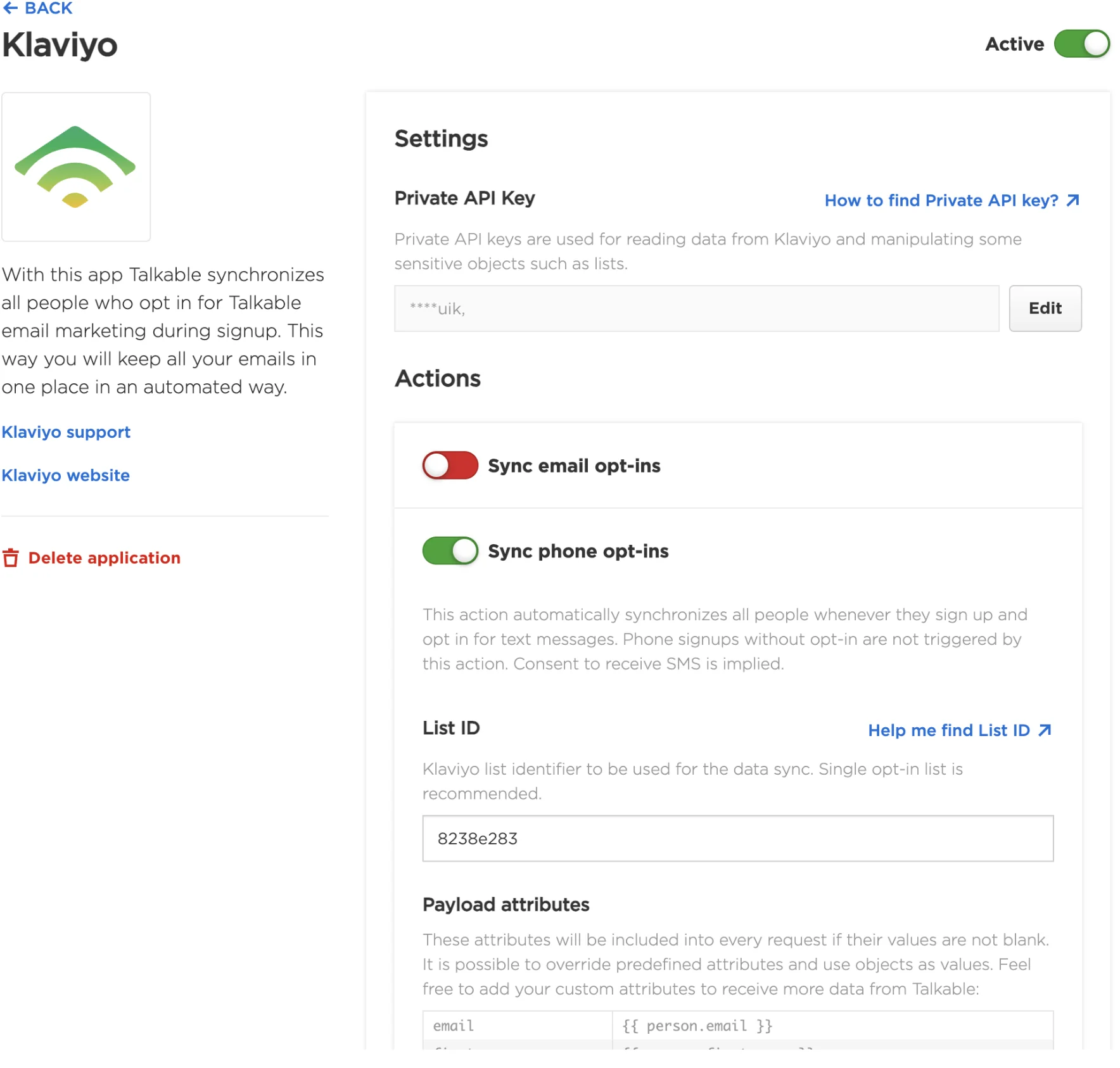The height and width of the screenshot is (1068, 1120).
Task: Enable Sync email opt-ins toggle
Action: 450,466
